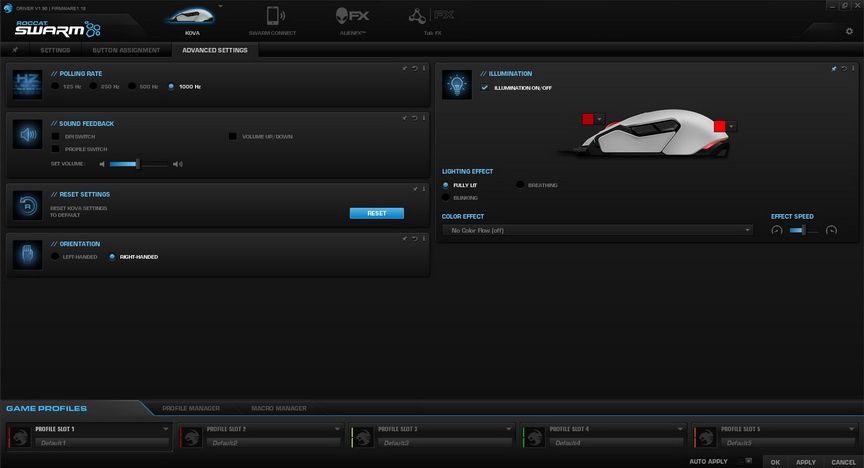Click the Apply button
Screen dimensions: 864x468
[806, 462]
